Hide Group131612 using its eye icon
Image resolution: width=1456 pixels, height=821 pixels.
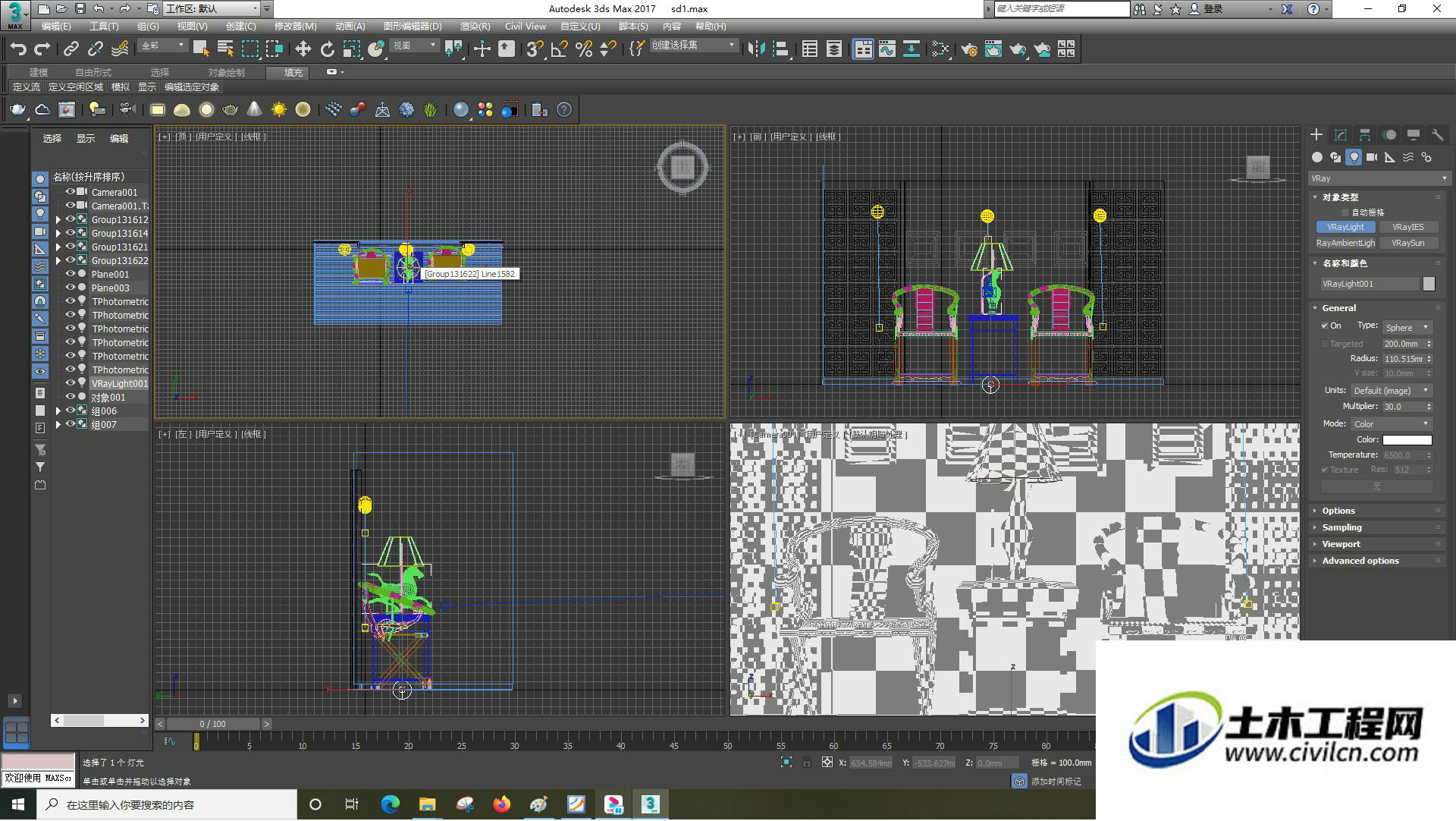pos(70,219)
